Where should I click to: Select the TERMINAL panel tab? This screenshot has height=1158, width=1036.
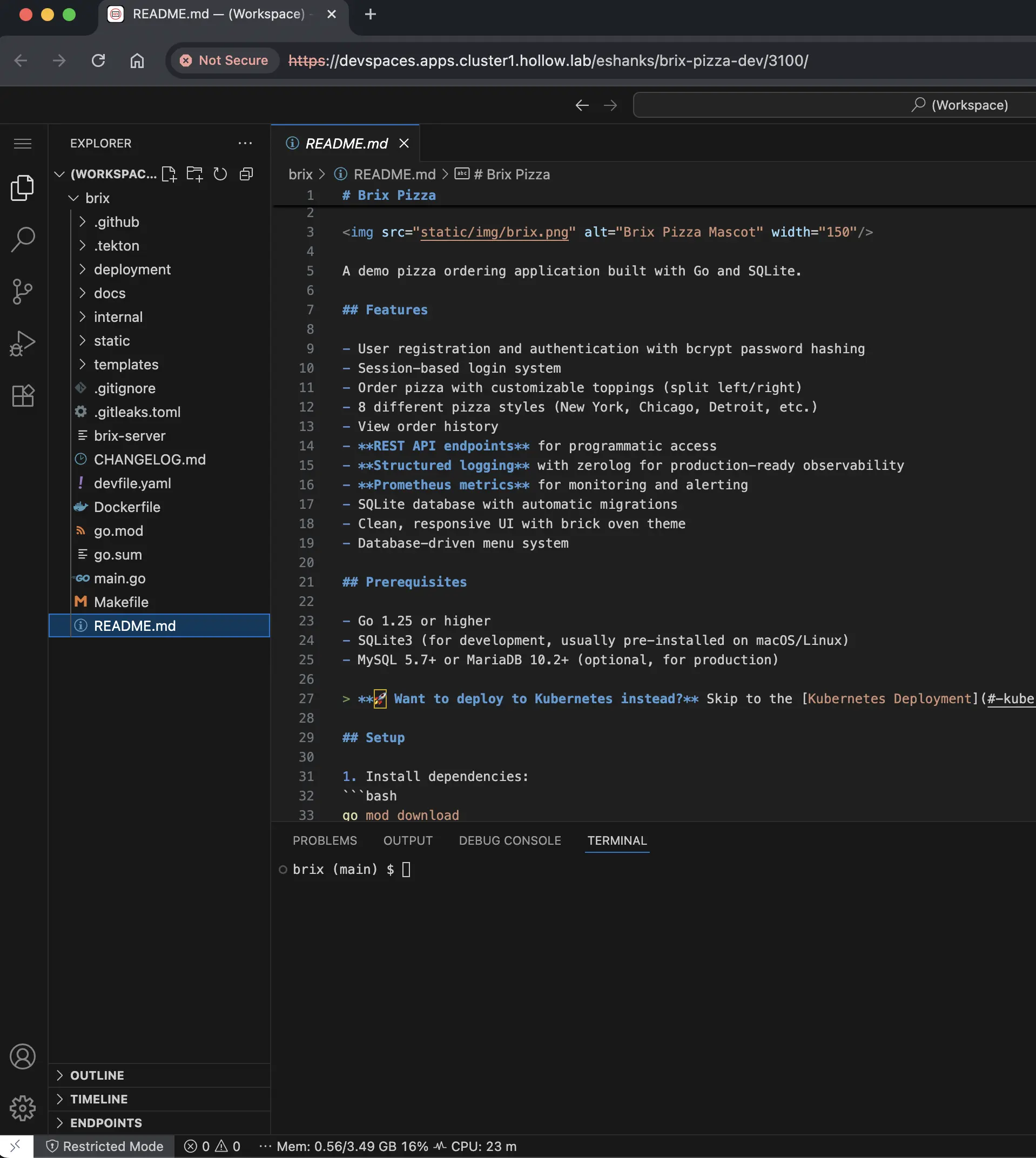(x=617, y=840)
